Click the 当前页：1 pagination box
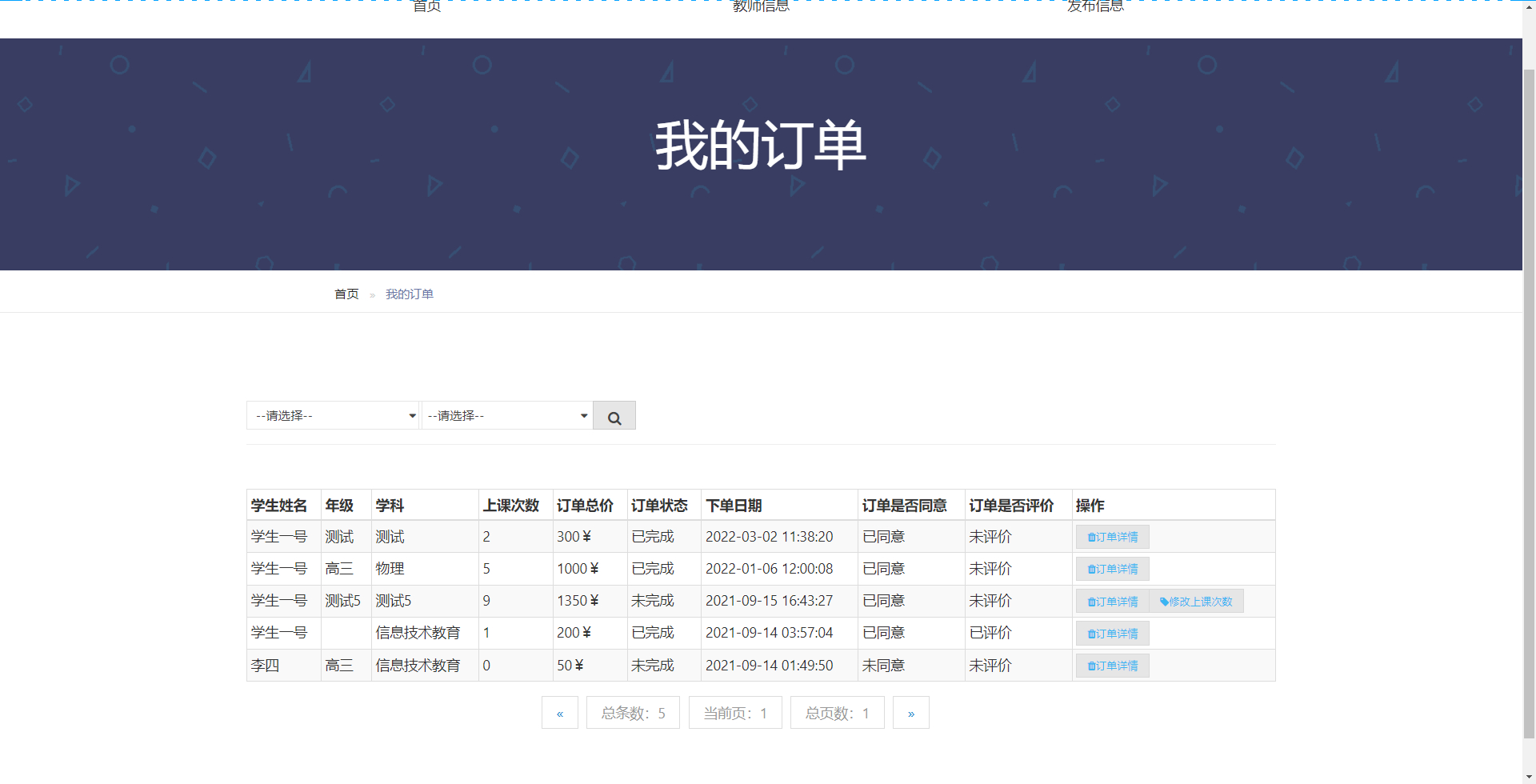1536x784 pixels. (x=734, y=712)
